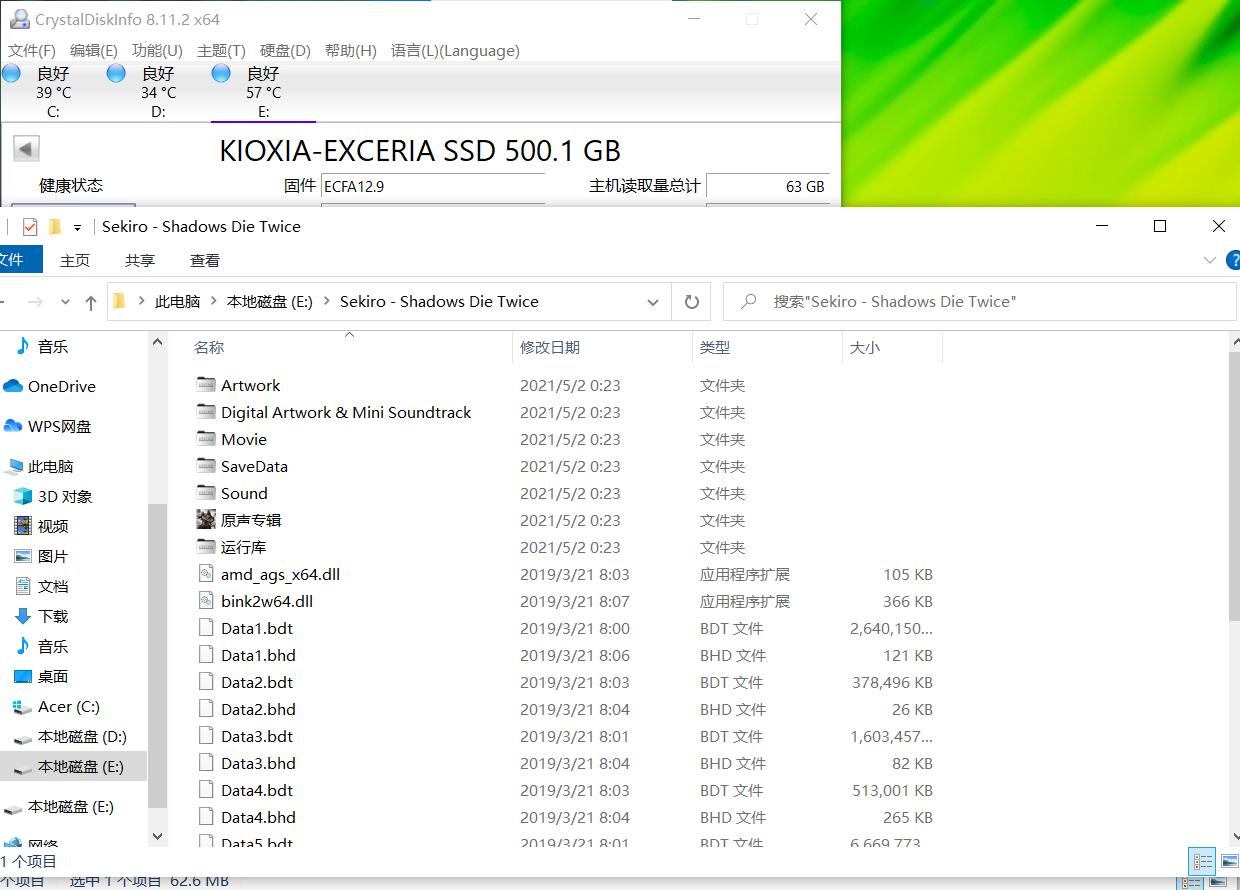The image size is (1240, 890).
Task: Expand the address bar history dropdown
Action: pos(653,302)
